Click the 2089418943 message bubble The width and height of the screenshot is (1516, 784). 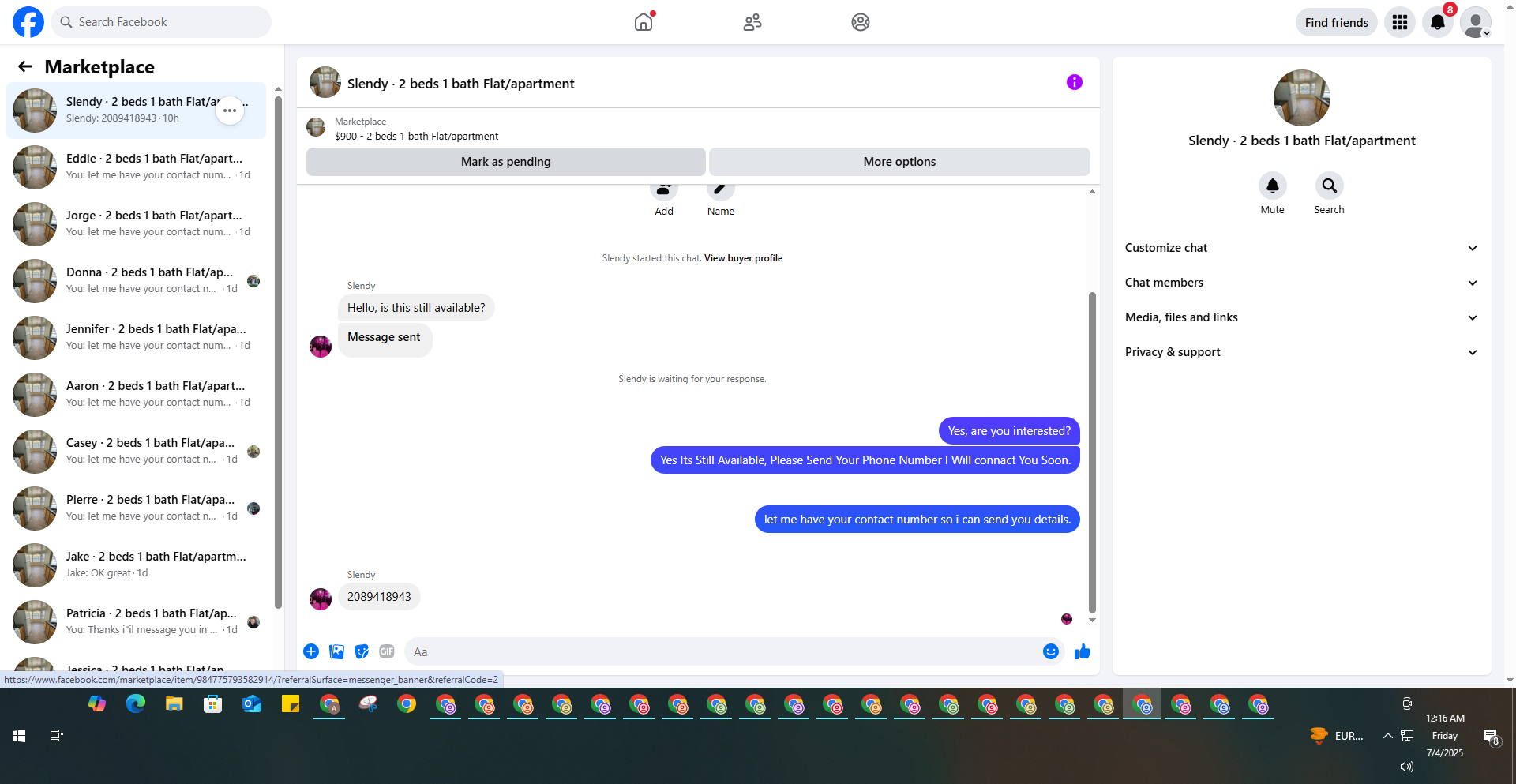click(379, 597)
